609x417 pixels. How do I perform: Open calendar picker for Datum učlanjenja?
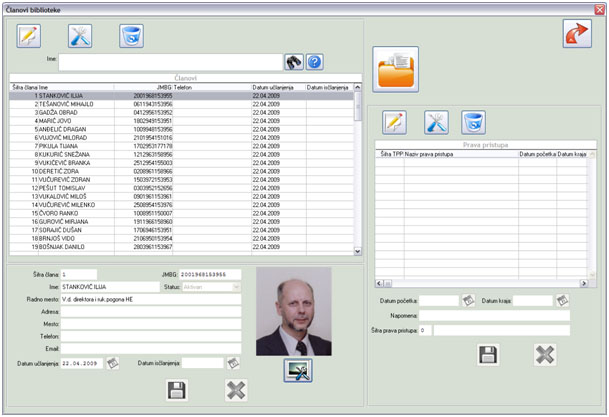[x=113, y=363]
